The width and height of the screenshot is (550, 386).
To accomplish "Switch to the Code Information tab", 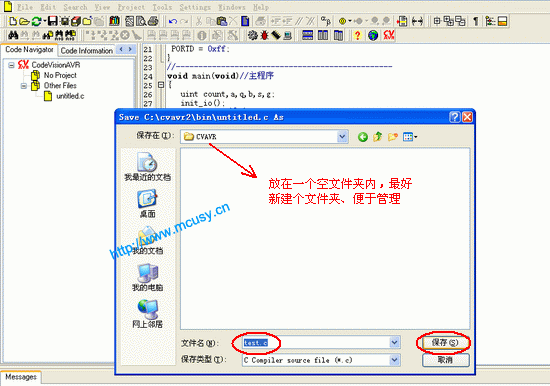I will tap(87, 51).
